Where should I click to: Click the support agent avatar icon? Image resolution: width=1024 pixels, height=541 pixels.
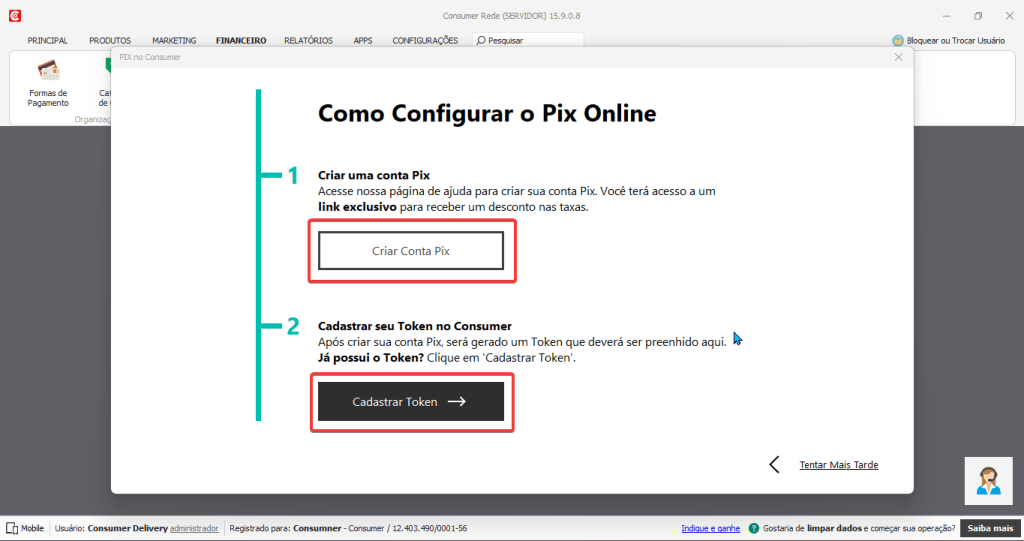[x=990, y=481]
